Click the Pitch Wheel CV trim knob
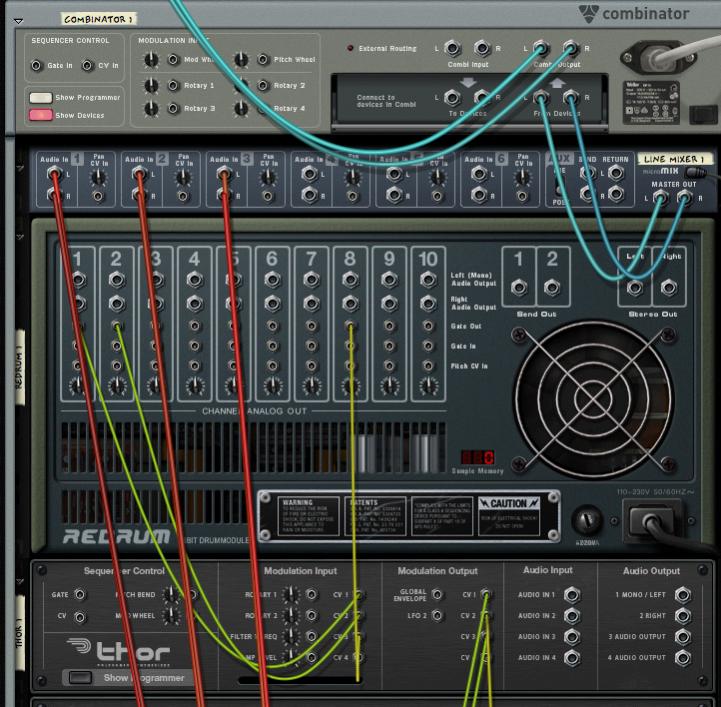Image resolution: width=721 pixels, height=707 pixels. pyautogui.click(x=241, y=59)
